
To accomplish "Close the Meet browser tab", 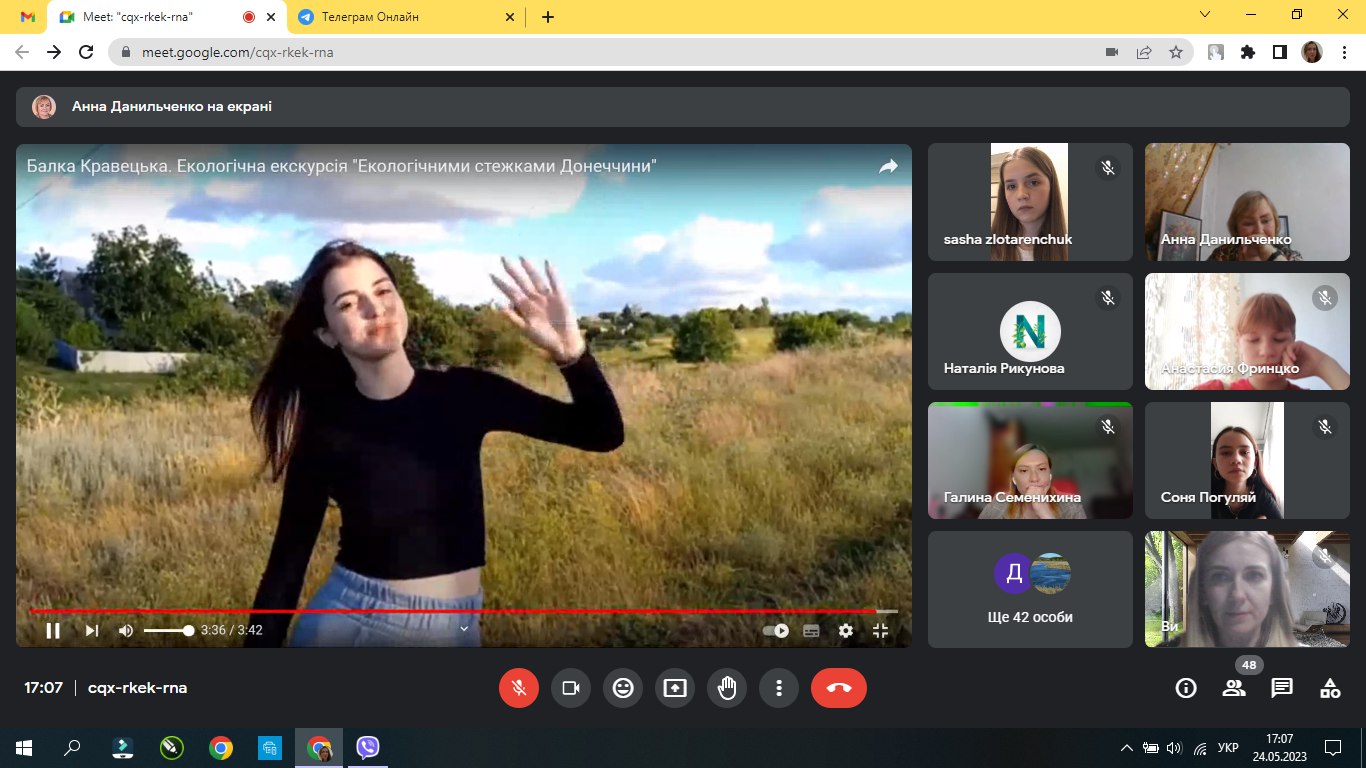I will [x=270, y=17].
